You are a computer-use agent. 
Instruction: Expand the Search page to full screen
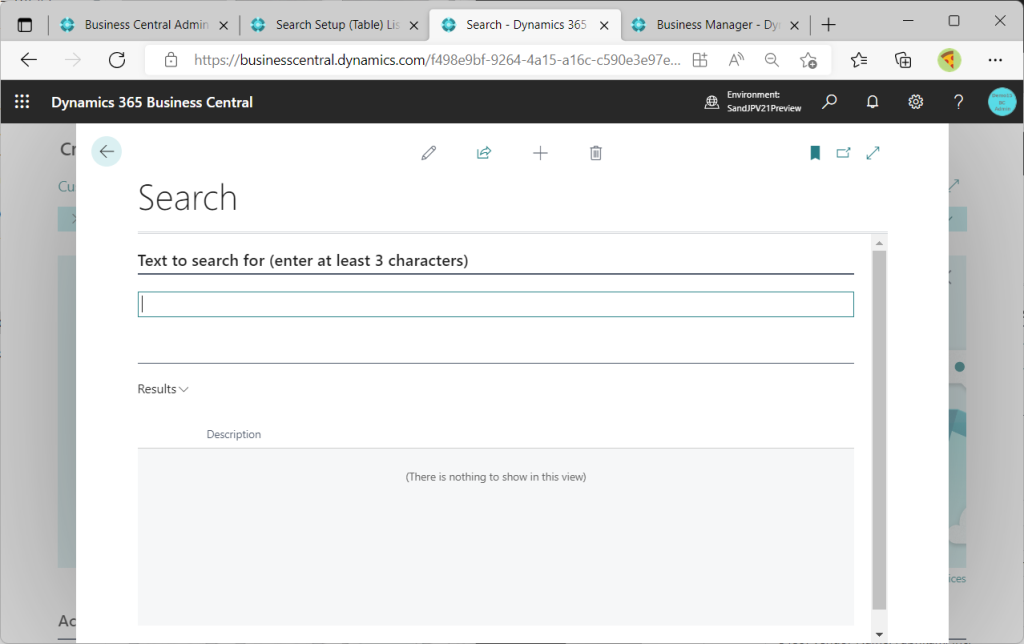pos(873,153)
